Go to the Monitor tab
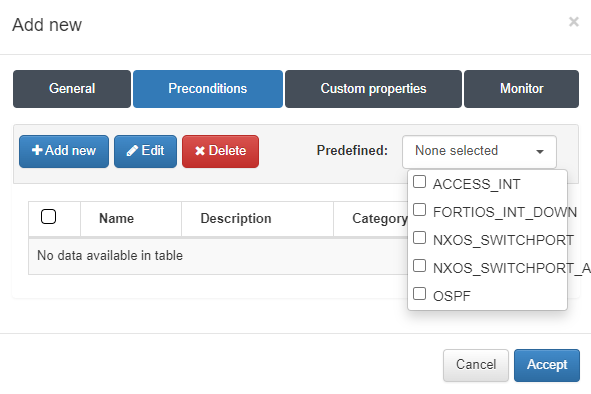This screenshot has width=591, height=394. click(521, 89)
